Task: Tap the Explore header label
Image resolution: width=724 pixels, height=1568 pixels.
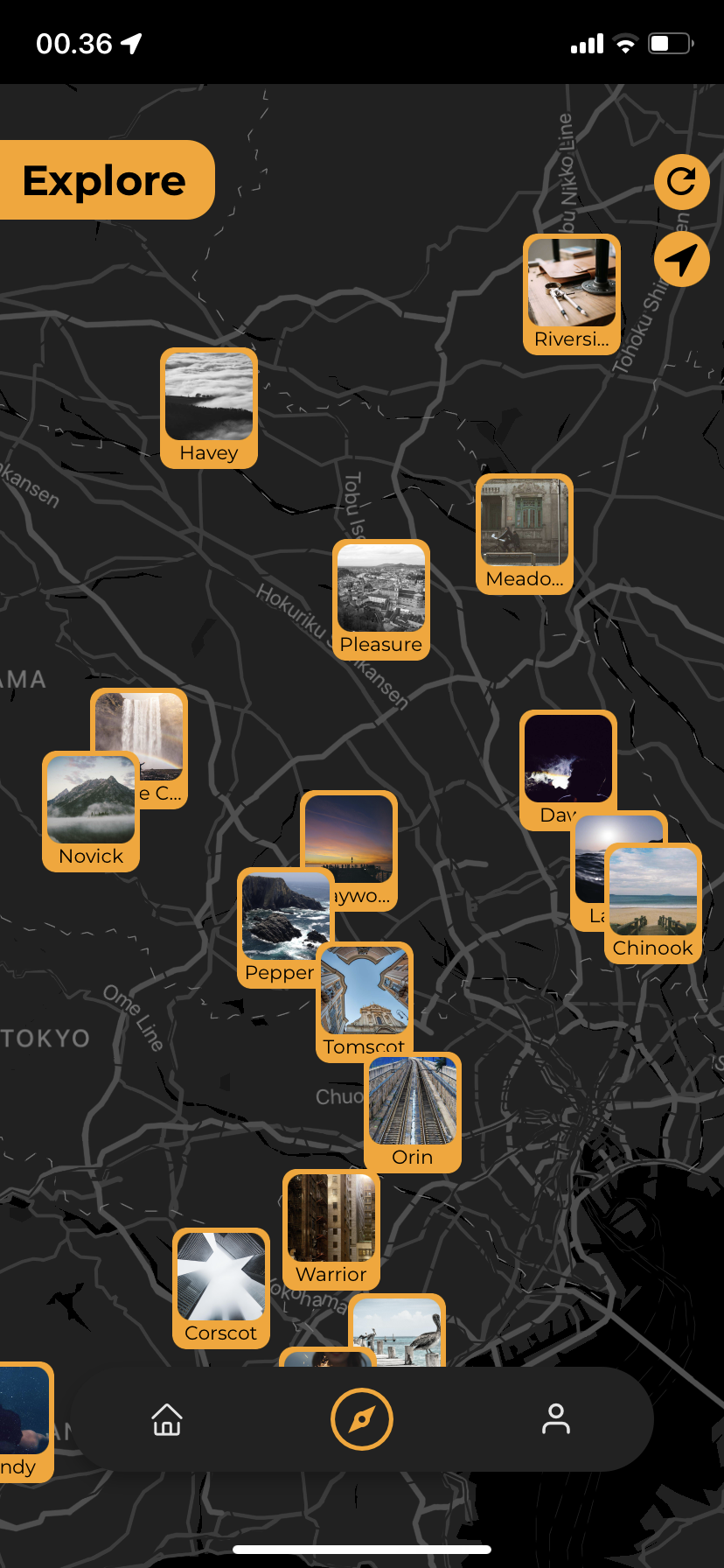Action: (104, 180)
